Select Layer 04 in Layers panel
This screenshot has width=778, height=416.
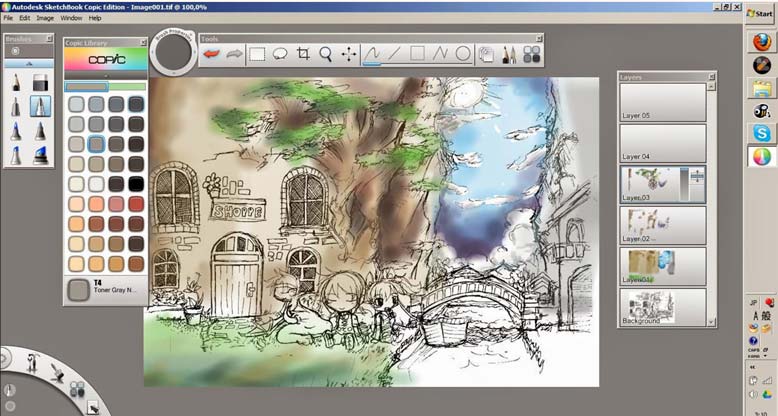tap(662, 143)
